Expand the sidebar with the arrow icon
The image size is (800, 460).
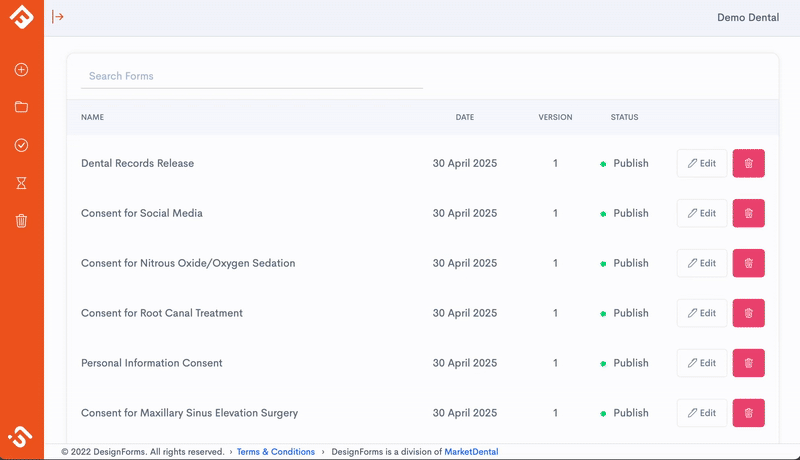[57, 17]
